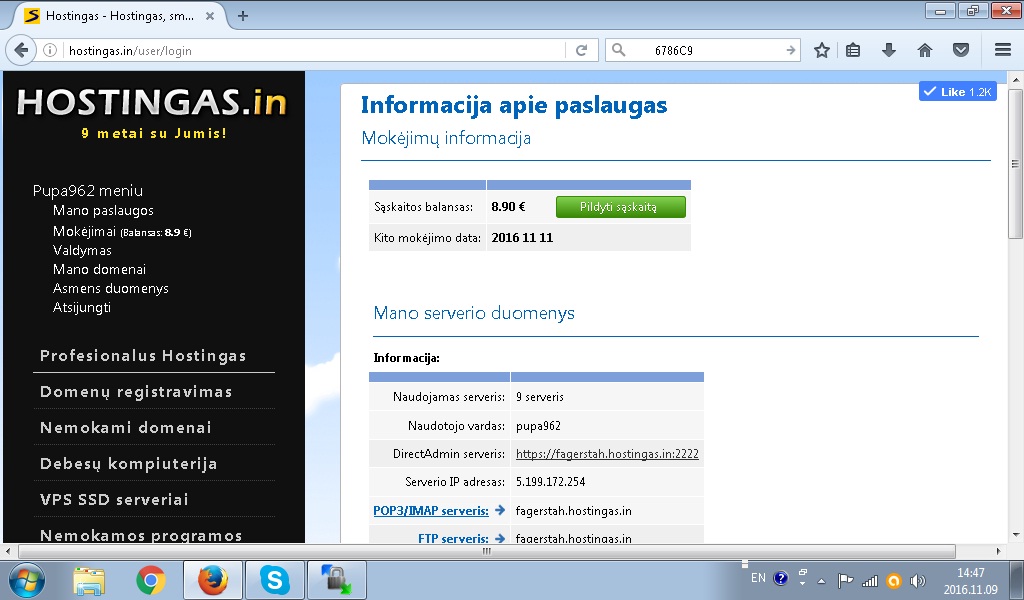
Task: Open site information icon in address bar
Action: [x=50, y=50]
